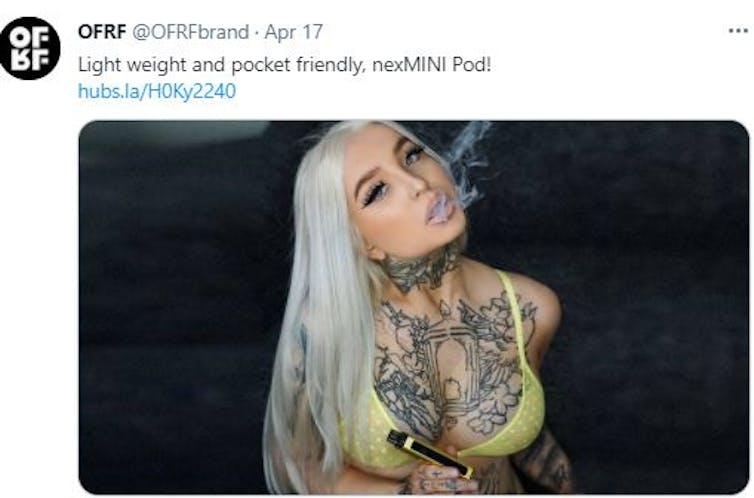Click the tweet text about nexMINI Pod
Image resolution: width=754 pixels, height=498 pixels.
(x=285, y=64)
